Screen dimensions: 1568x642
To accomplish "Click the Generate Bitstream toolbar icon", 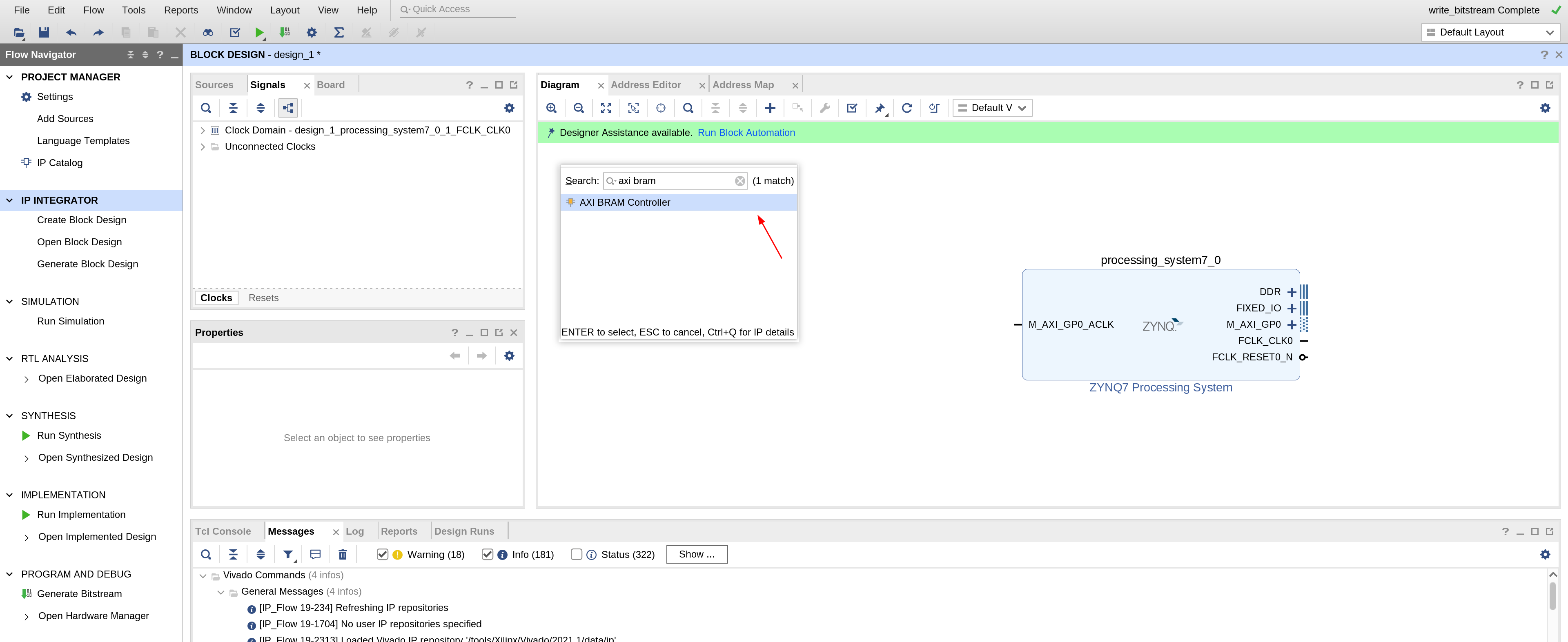I will point(284,32).
